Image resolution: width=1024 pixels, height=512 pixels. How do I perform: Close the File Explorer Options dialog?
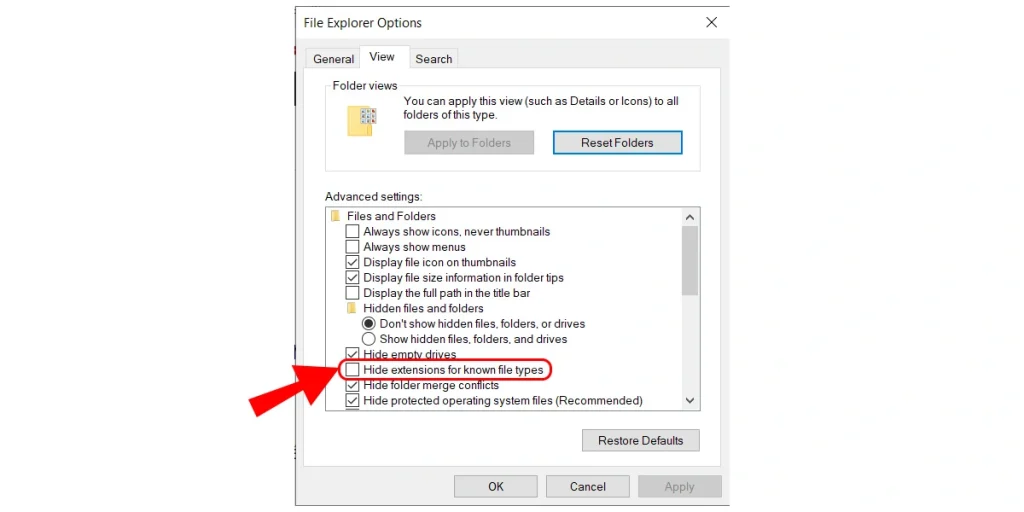coord(712,23)
